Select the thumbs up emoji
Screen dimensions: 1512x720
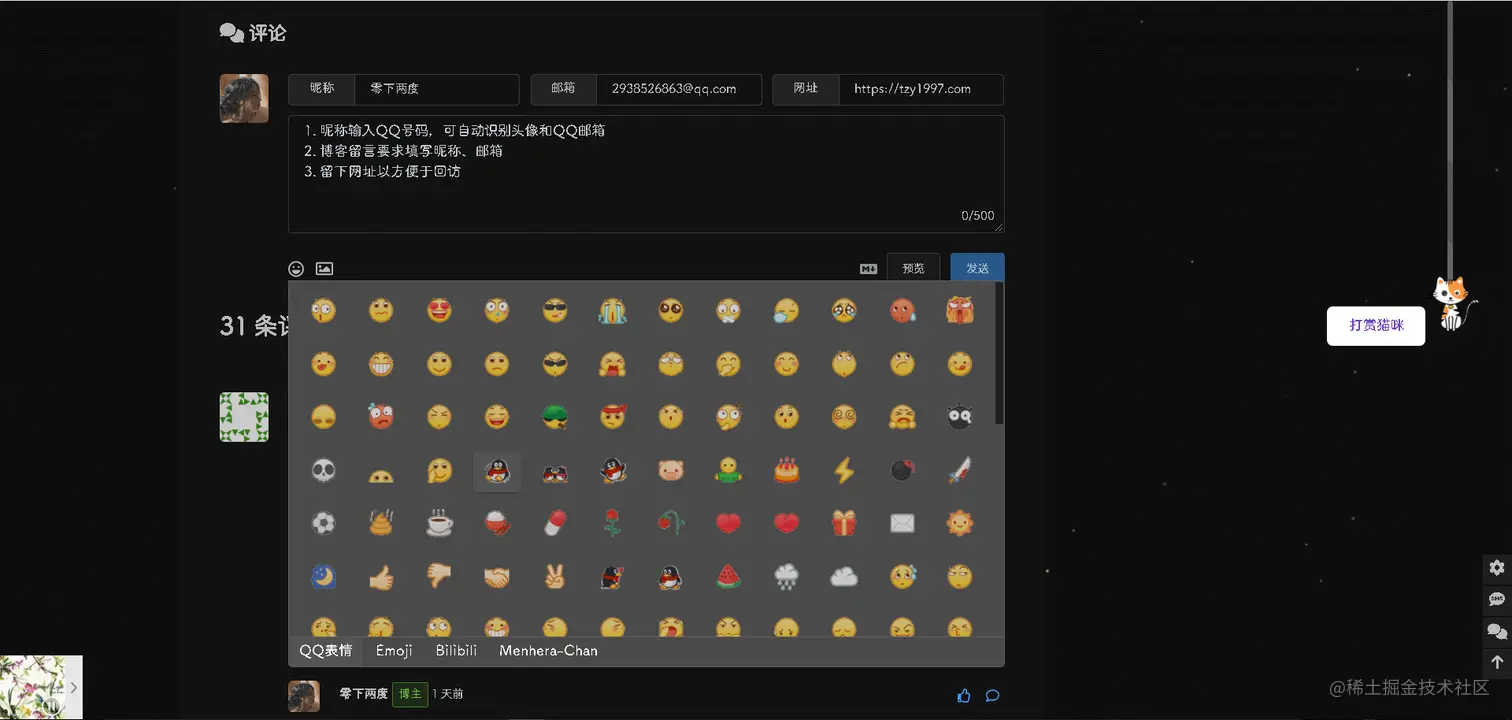tap(381, 577)
